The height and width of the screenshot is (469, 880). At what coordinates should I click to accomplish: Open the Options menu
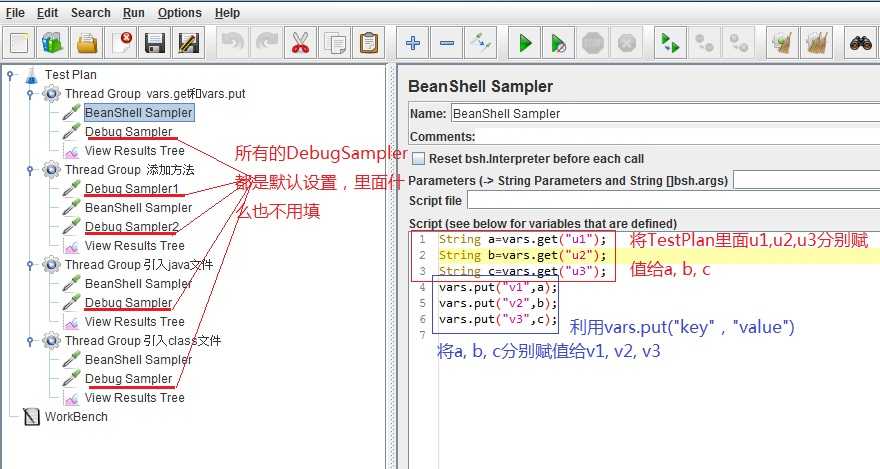click(x=180, y=13)
